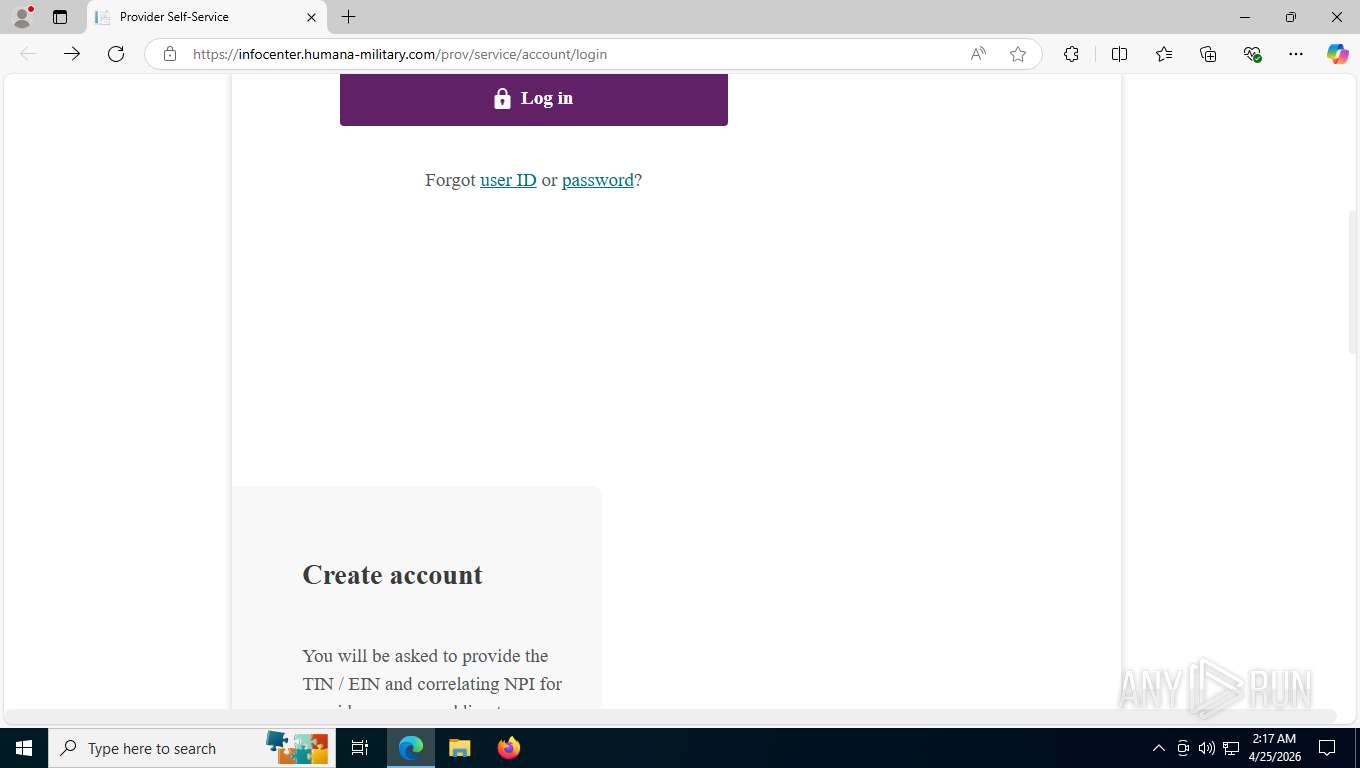1360x768 pixels.
Task: View site information lock icon
Action: [x=170, y=54]
